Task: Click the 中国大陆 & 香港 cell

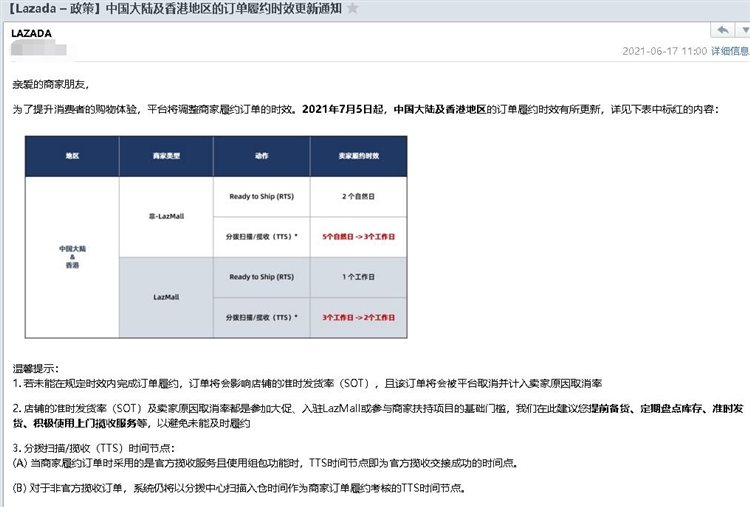Action: point(72,257)
